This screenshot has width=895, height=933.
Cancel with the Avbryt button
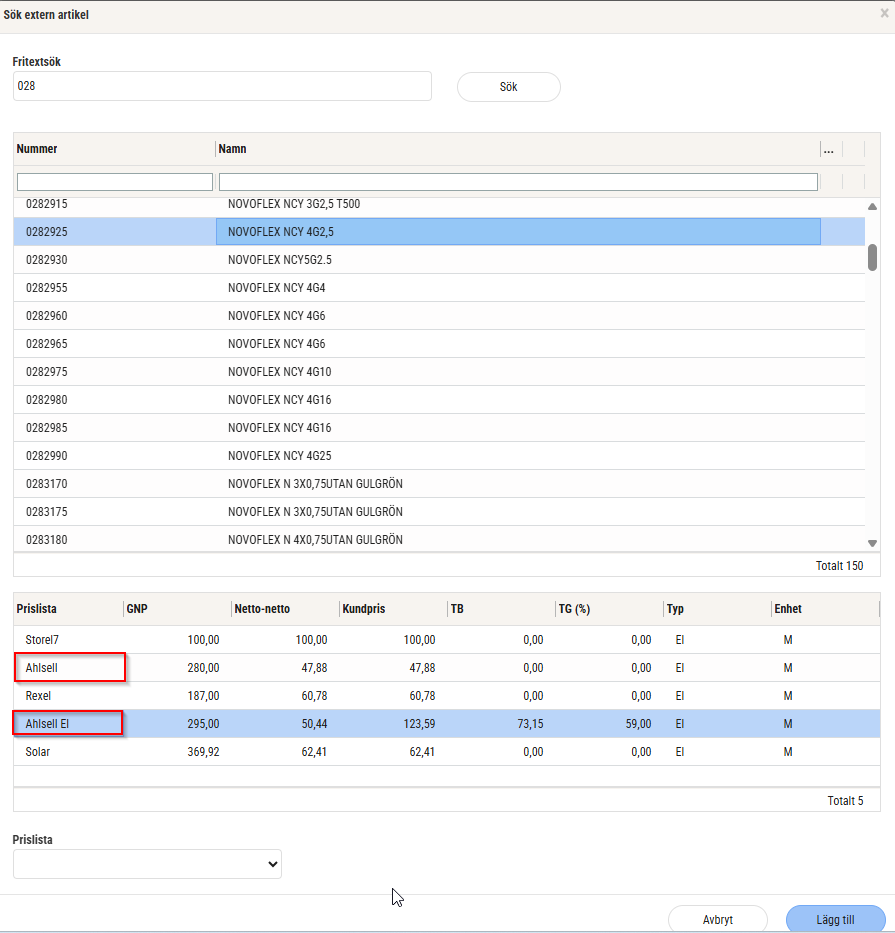pos(717,919)
